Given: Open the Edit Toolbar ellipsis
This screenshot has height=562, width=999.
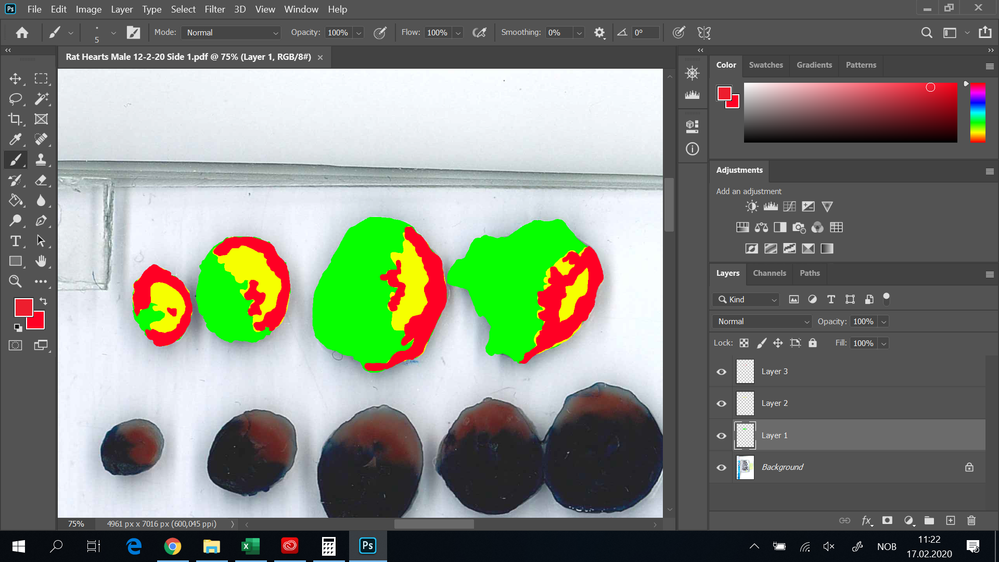Looking at the screenshot, I should [41, 281].
